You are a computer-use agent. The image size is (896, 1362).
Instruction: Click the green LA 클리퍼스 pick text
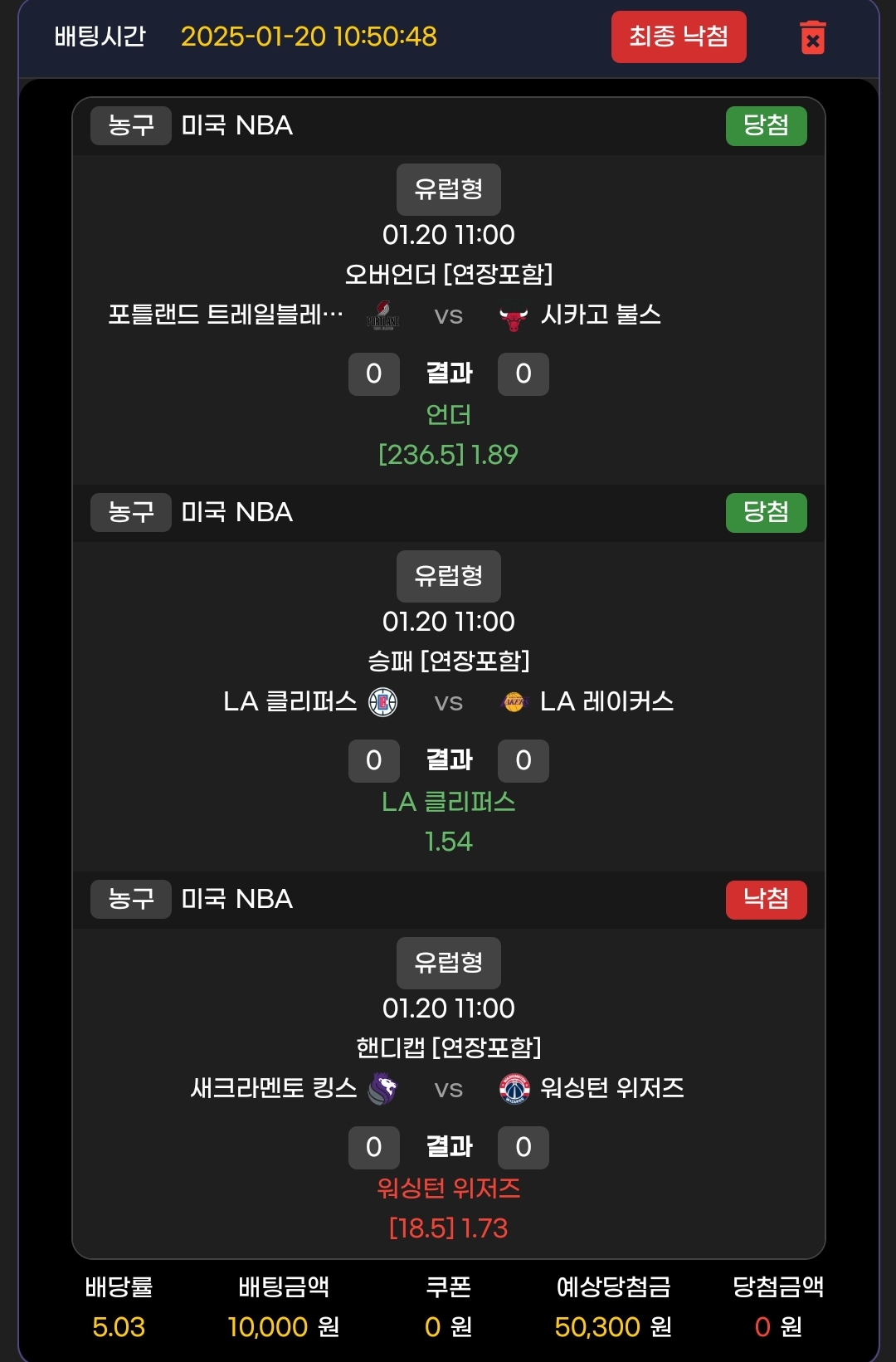(448, 802)
